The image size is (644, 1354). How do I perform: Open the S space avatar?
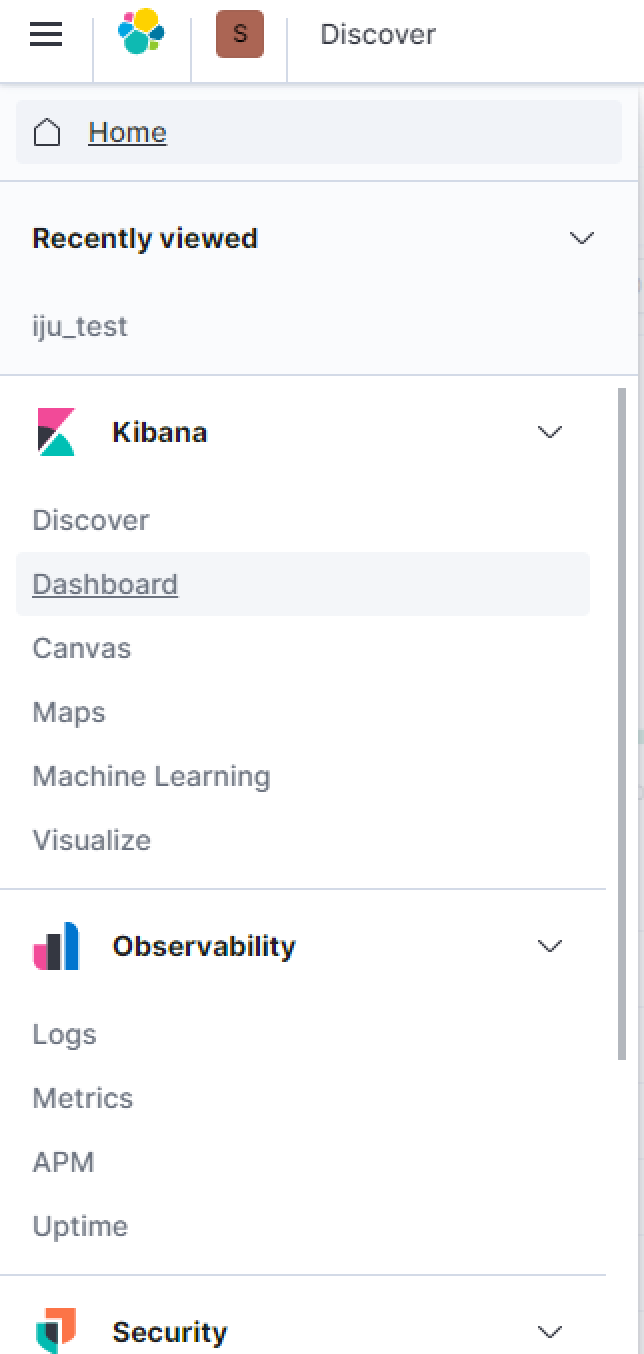point(240,34)
